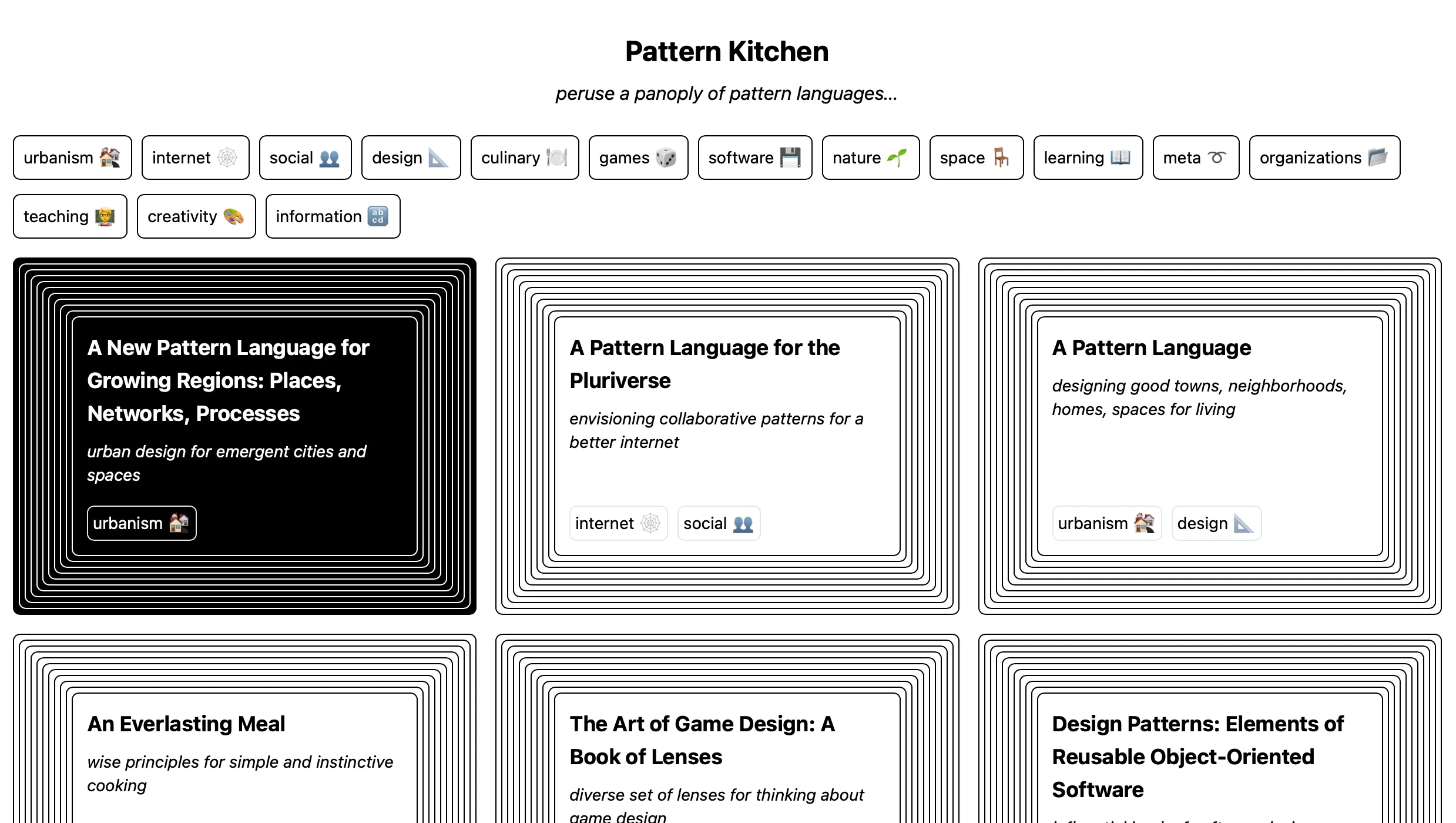Click houses emoji in A Pattern Language card

pos(1144,523)
